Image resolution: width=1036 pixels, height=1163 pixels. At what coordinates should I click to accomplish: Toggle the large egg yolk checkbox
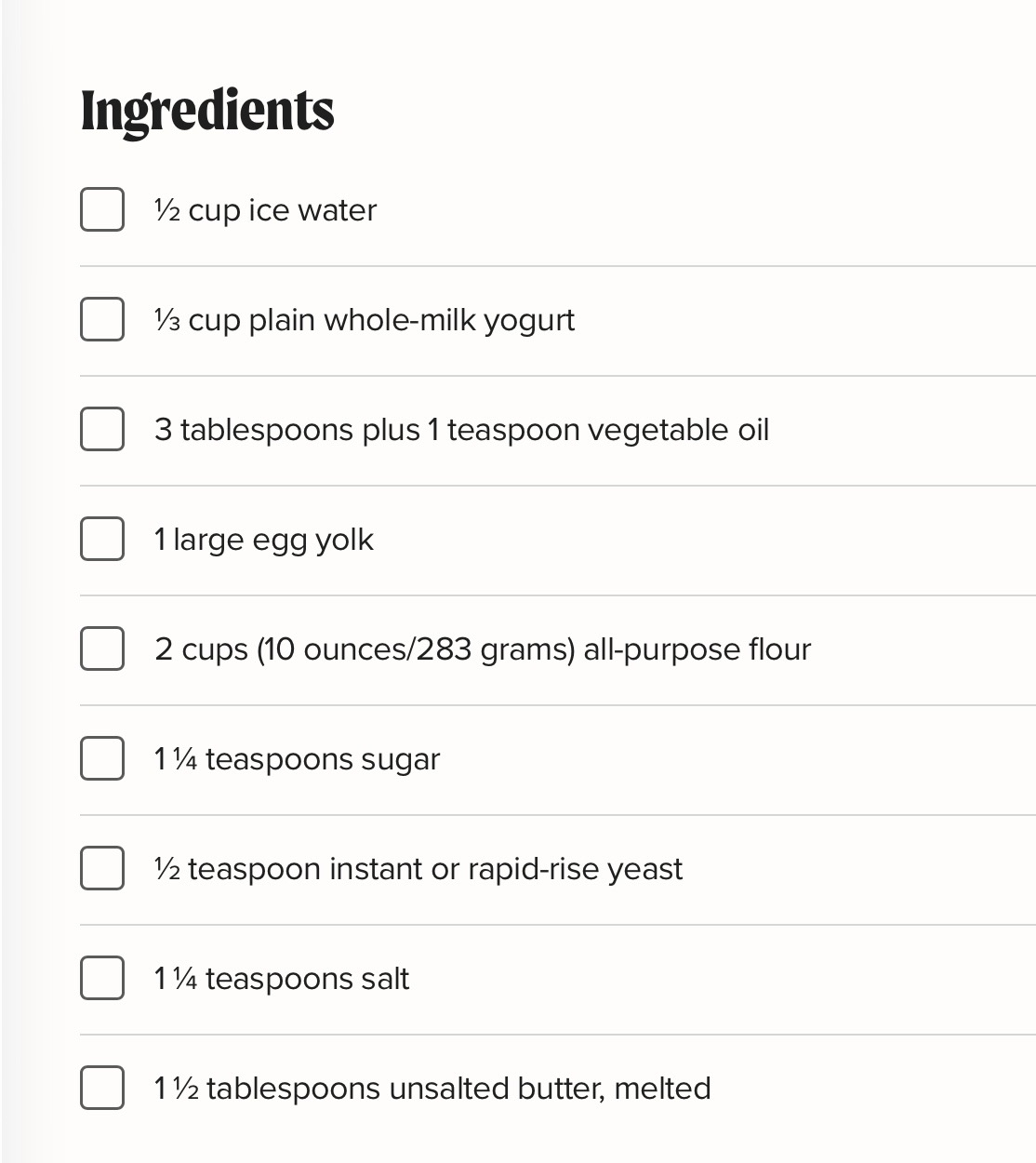pos(102,539)
